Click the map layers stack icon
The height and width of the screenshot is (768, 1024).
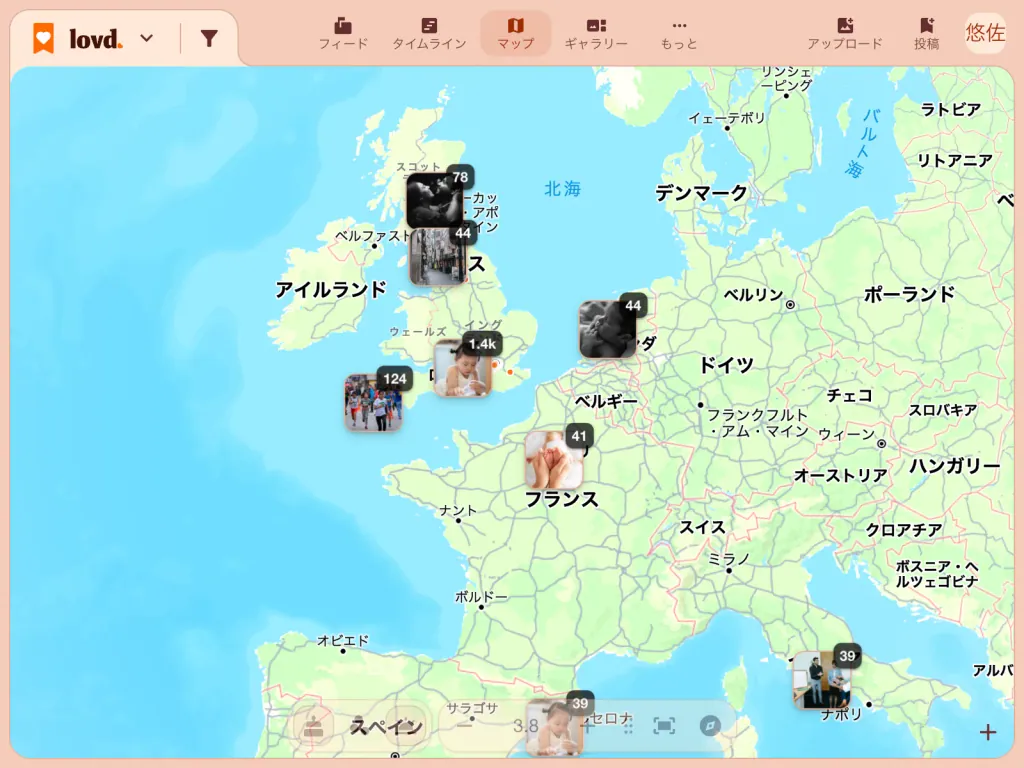pyautogui.click(x=313, y=726)
